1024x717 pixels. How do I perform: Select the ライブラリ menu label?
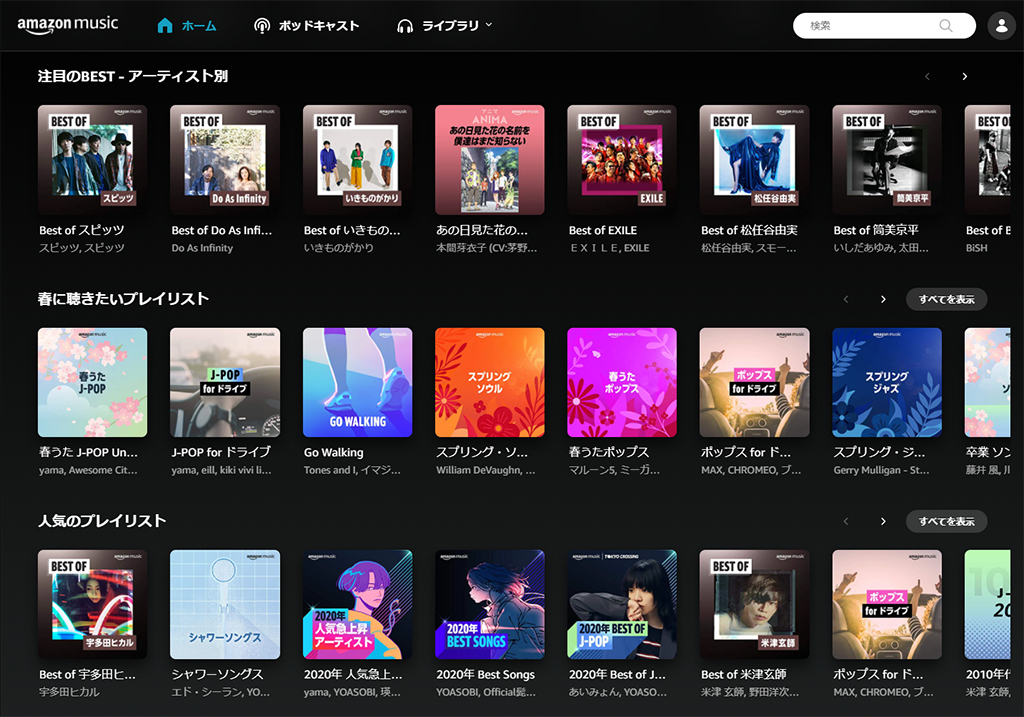click(450, 26)
